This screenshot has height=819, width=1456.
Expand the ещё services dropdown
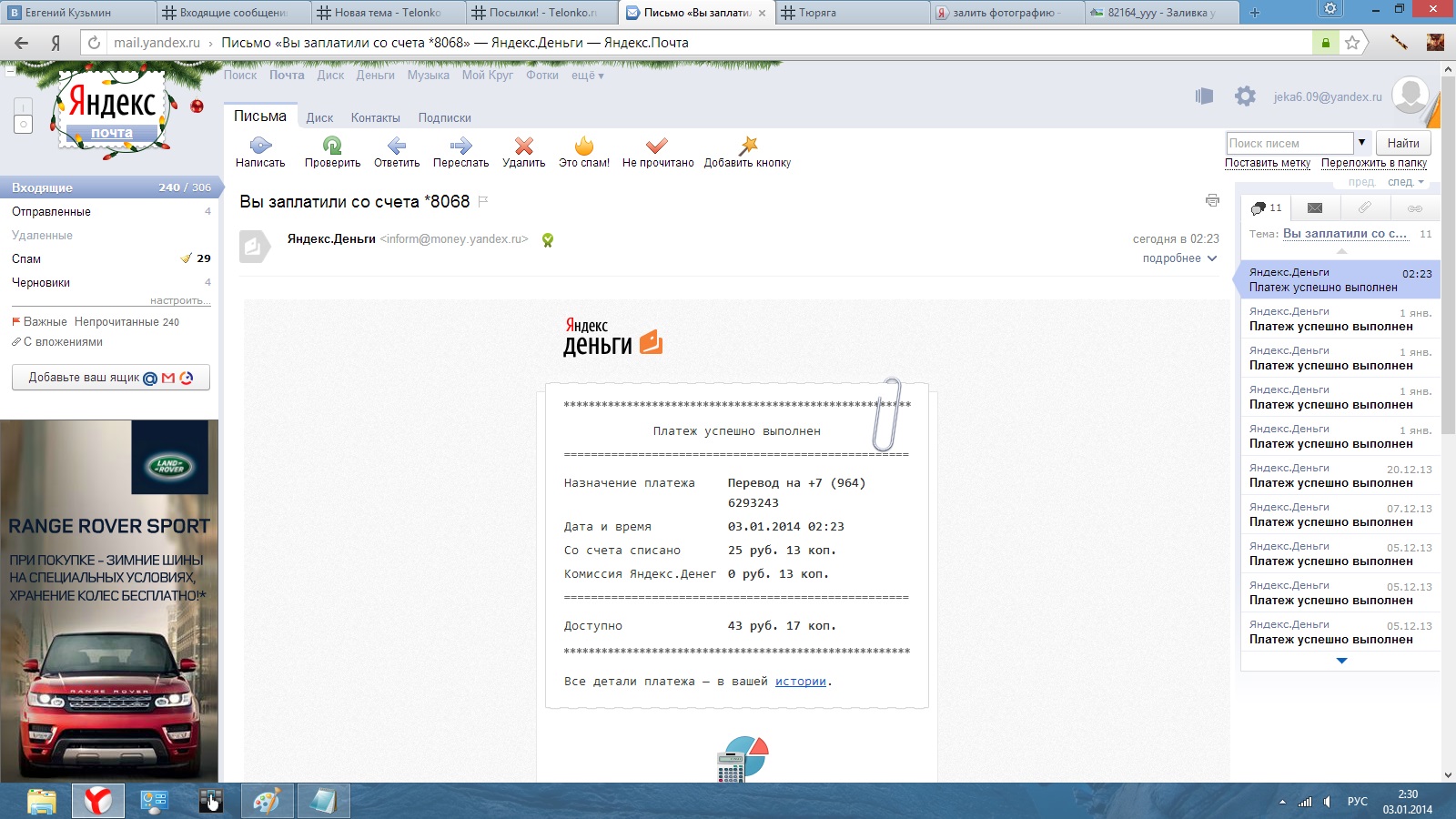click(588, 76)
